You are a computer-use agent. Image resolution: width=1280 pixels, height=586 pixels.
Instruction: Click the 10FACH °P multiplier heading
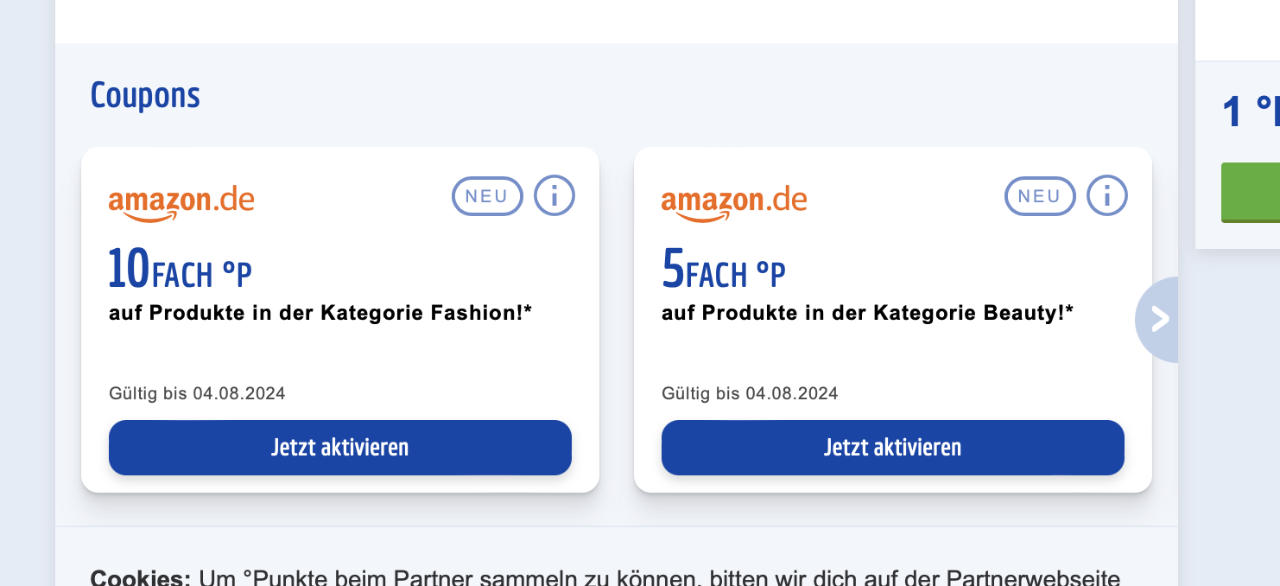point(180,270)
